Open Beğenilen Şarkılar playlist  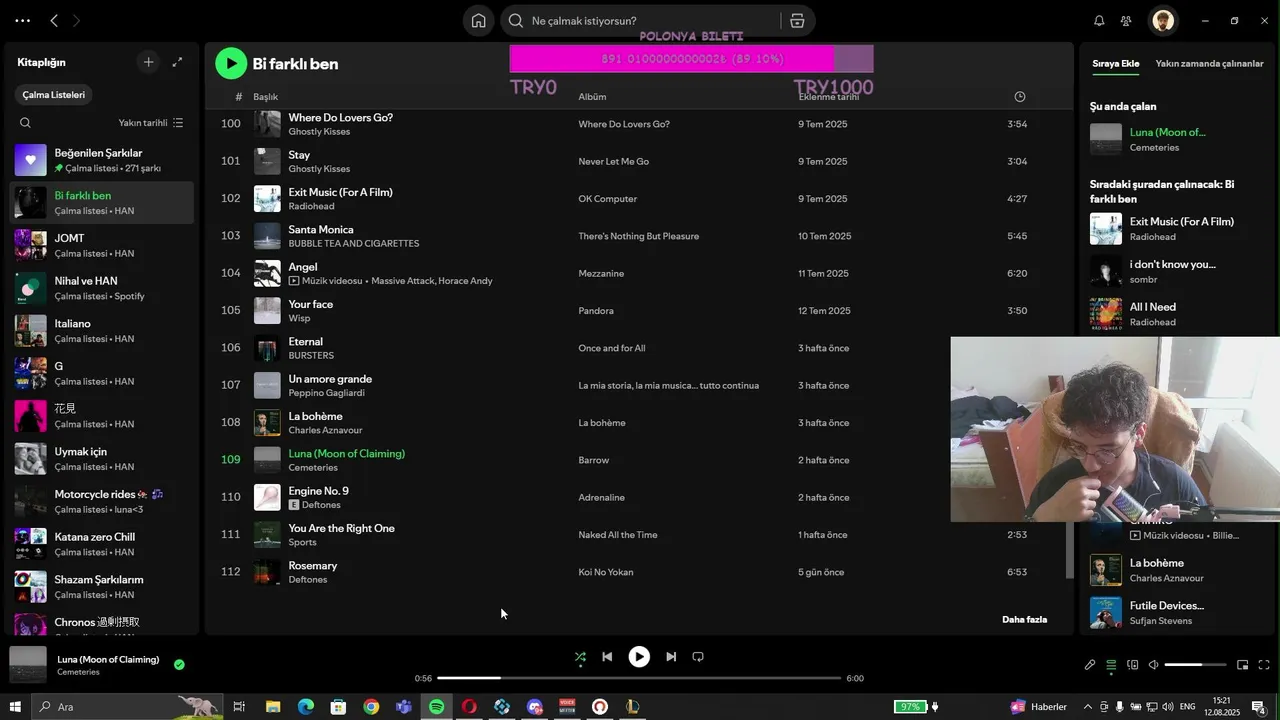[102, 160]
